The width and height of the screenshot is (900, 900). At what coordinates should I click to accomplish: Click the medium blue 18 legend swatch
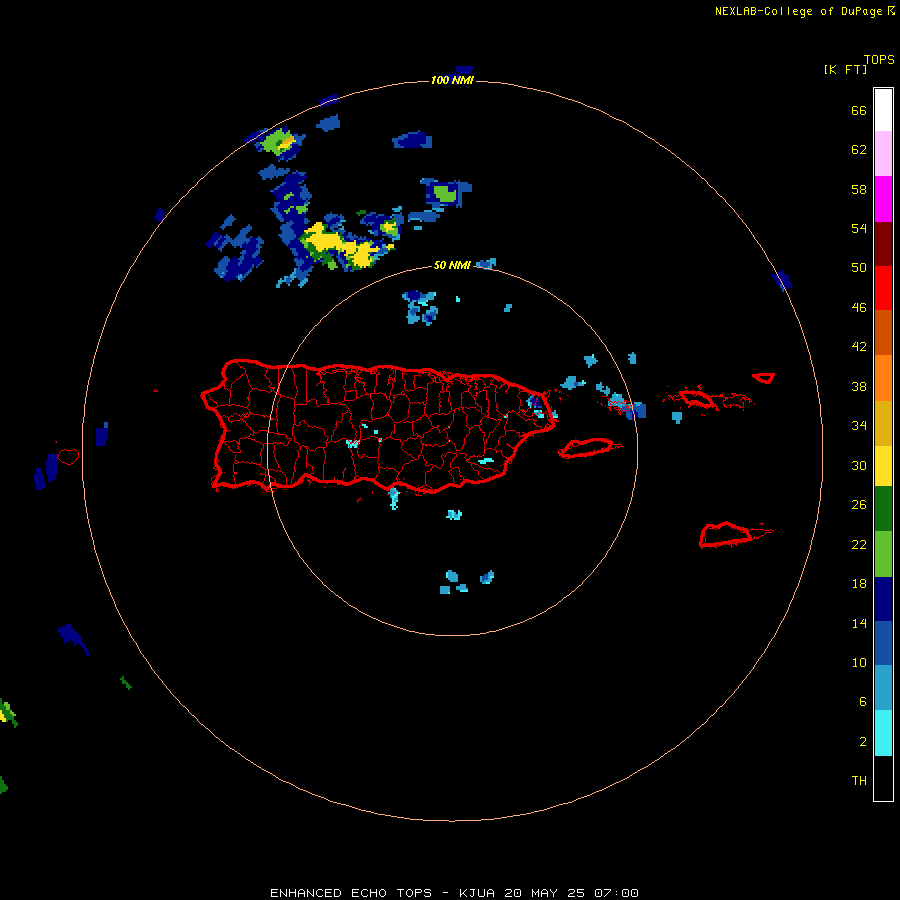click(883, 643)
